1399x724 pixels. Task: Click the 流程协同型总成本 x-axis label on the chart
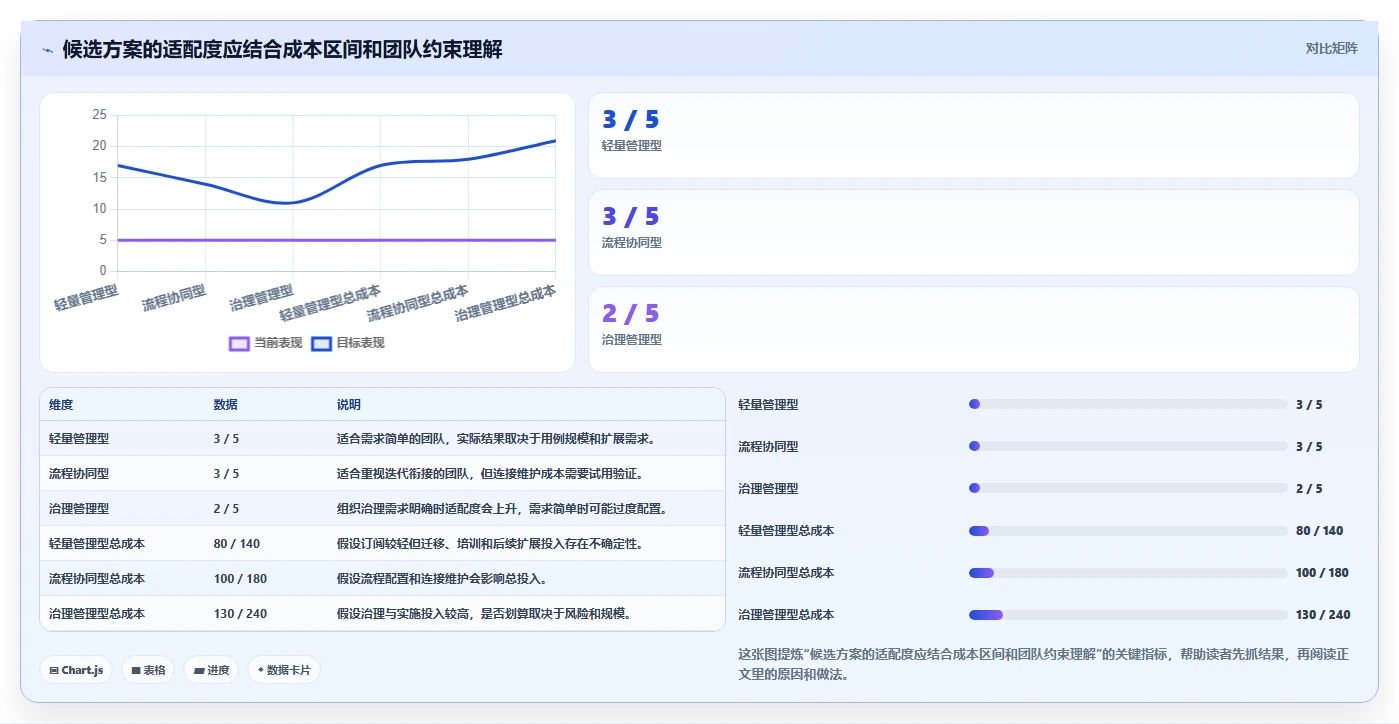[x=417, y=303]
